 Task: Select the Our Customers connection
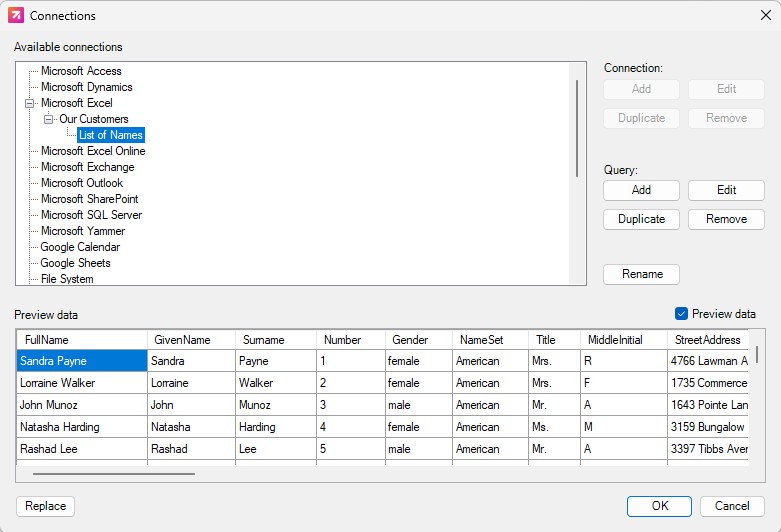pos(94,119)
